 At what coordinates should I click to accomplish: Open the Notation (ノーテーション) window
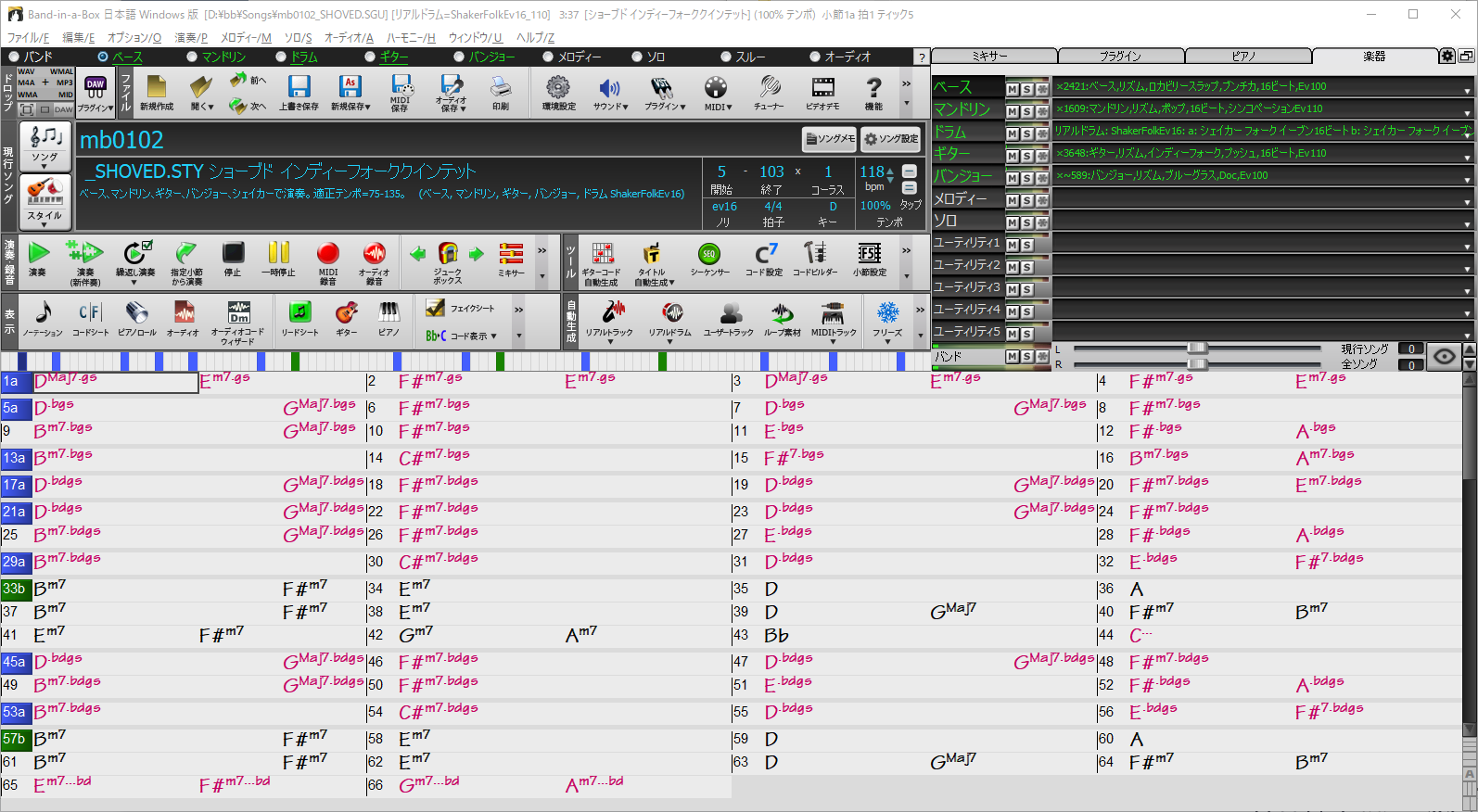pyautogui.click(x=42, y=318)
